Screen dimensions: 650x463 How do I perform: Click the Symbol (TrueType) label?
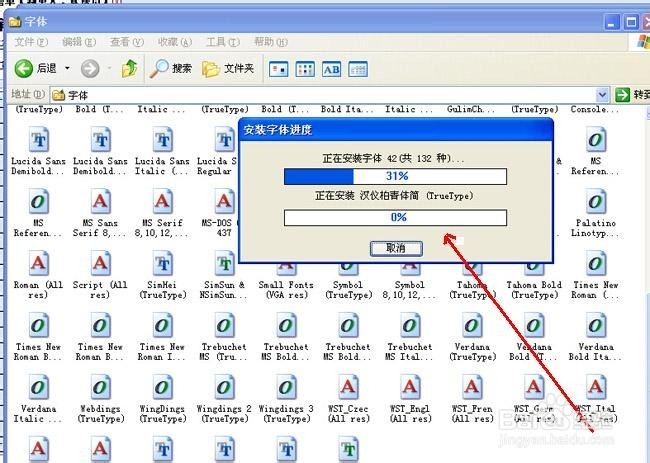pos(348,290)
